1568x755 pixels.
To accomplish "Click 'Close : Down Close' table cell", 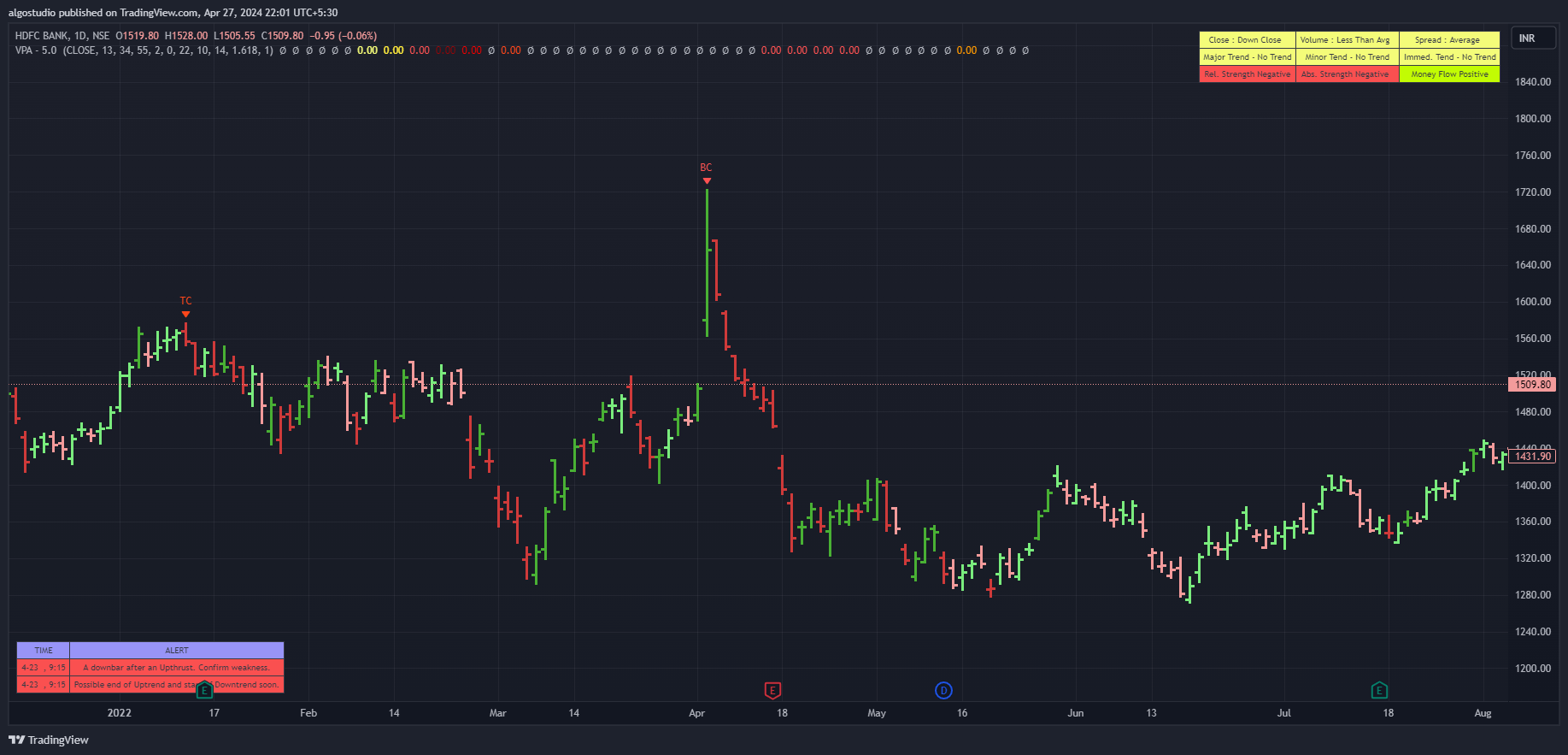I will 1247,40.
